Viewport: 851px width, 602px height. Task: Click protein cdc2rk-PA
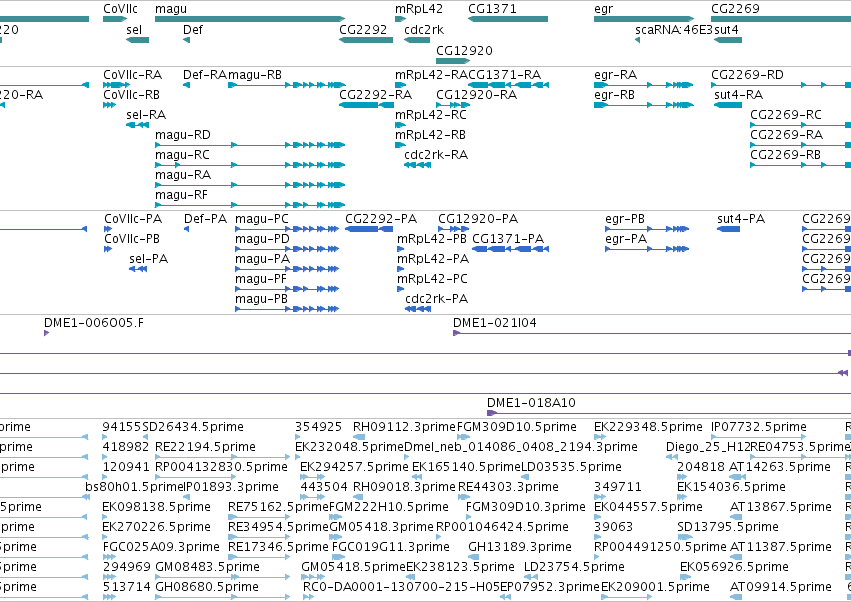(436, 299)
